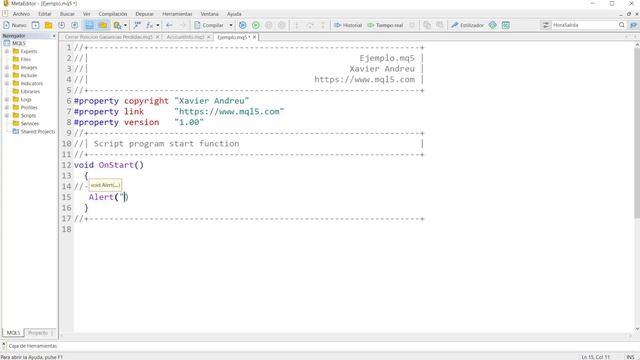Click the forward navigation arrow icon
The image size is (640, 360).
pos(182,25)
